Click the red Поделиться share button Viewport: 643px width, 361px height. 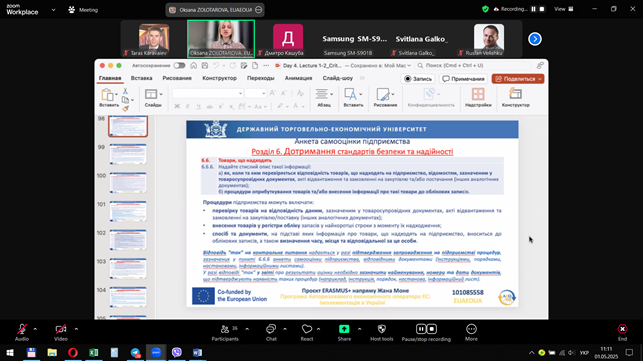(x=518, y=79)
